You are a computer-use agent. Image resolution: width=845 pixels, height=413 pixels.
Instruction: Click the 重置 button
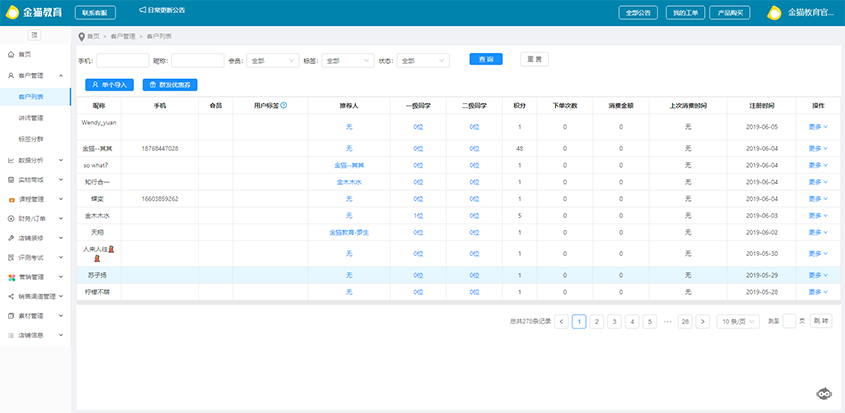click(534, 59)
